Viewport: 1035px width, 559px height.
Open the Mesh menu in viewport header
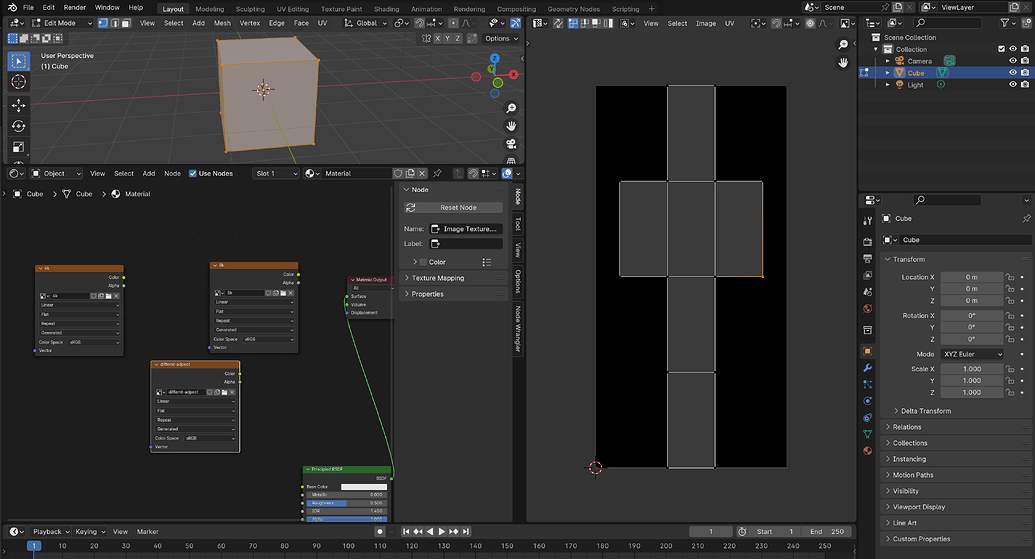click(x=222, y=23)
